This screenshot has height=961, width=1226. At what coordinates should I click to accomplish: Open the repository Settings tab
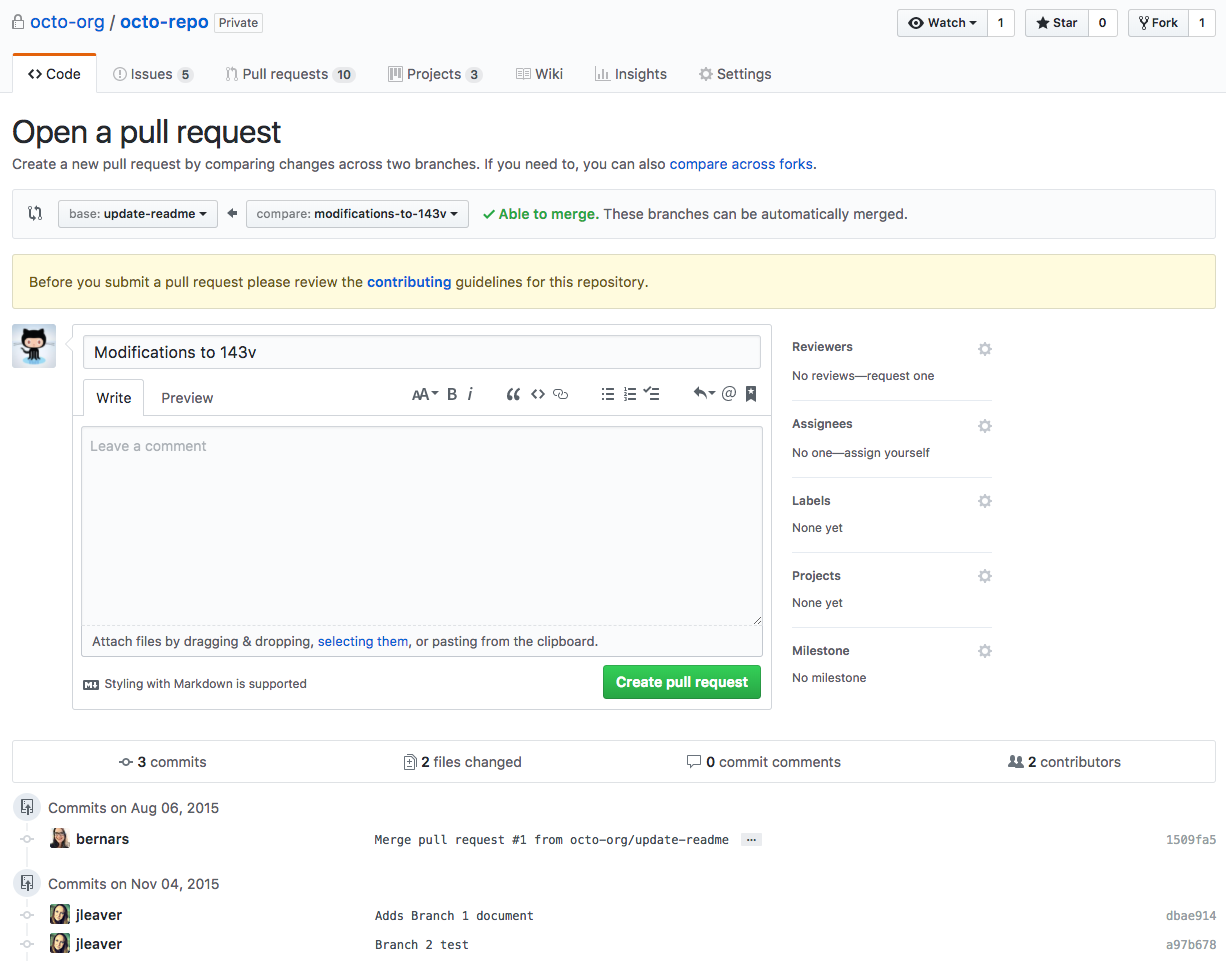[x=735, y=74]
